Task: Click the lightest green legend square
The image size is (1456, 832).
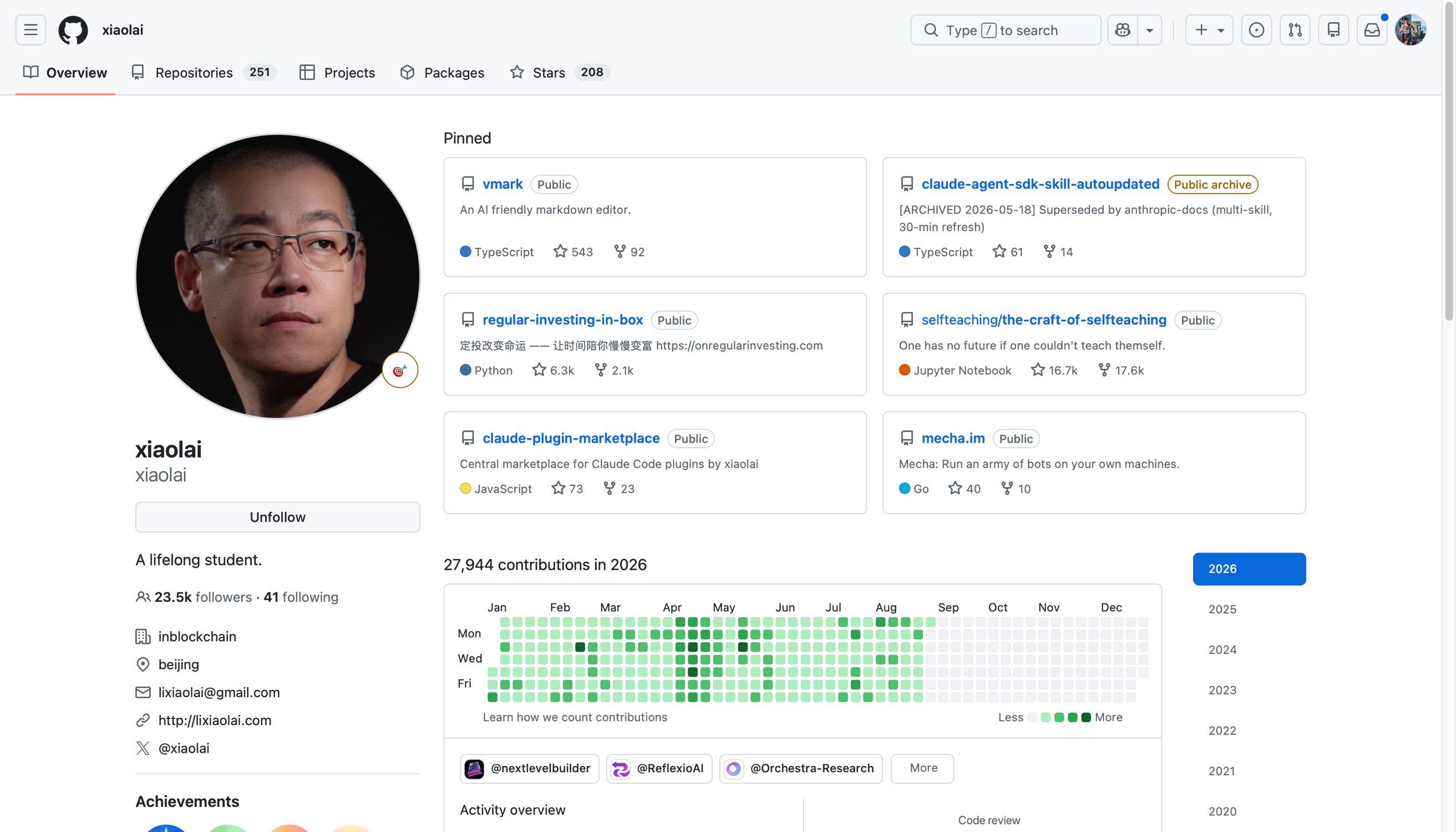Action: (x=1046, y=718)
